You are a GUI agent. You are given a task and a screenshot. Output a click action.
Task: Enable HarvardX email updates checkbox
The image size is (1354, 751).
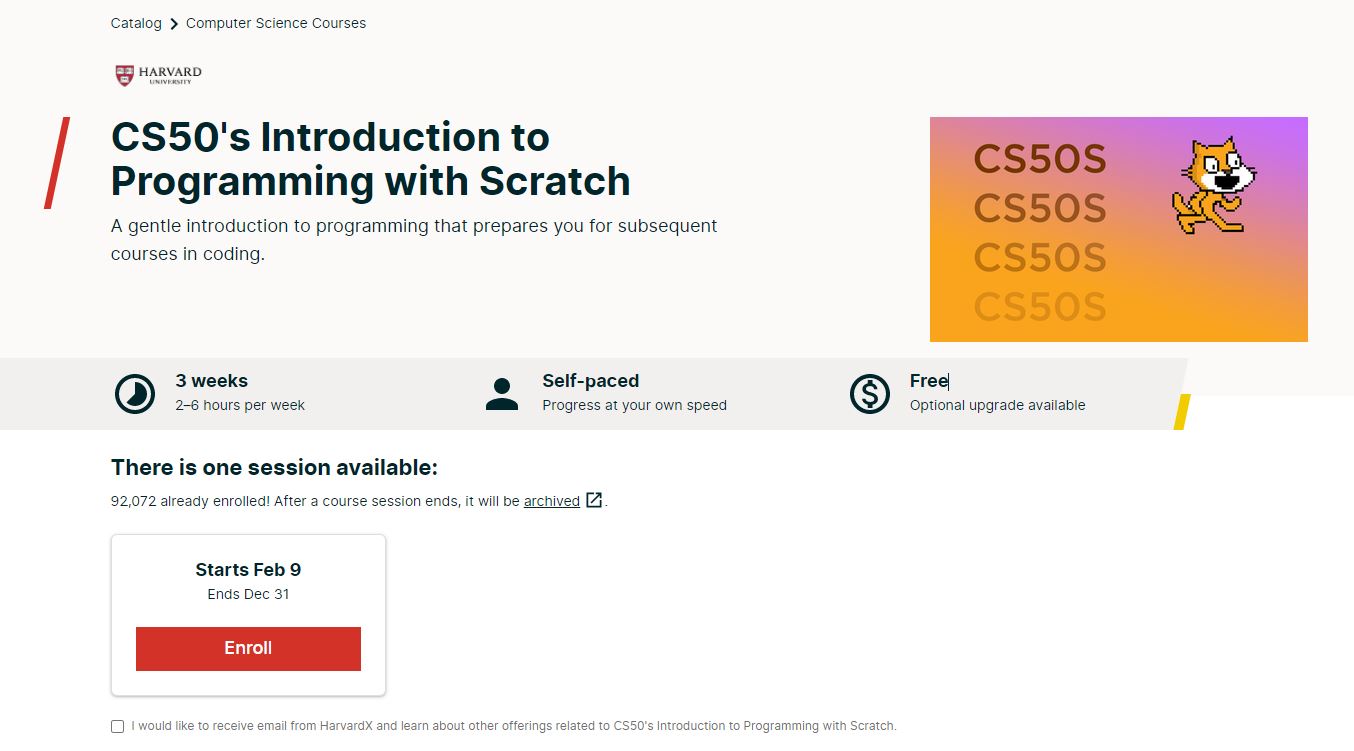click(117, 726)
